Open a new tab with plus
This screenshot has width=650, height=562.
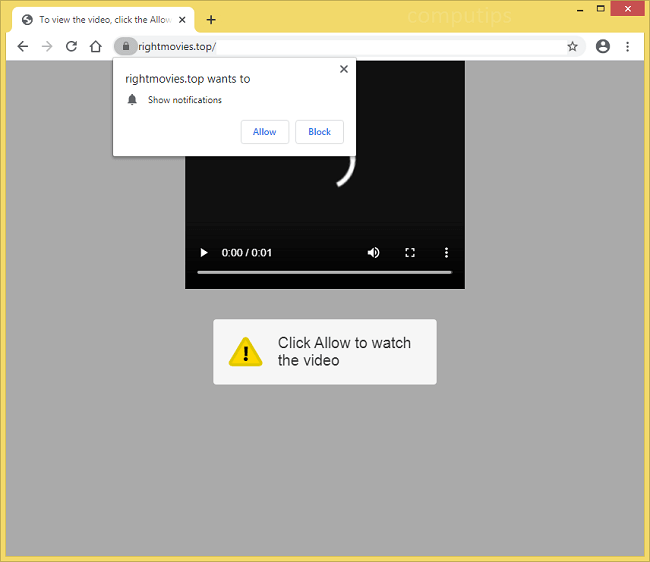211,19
